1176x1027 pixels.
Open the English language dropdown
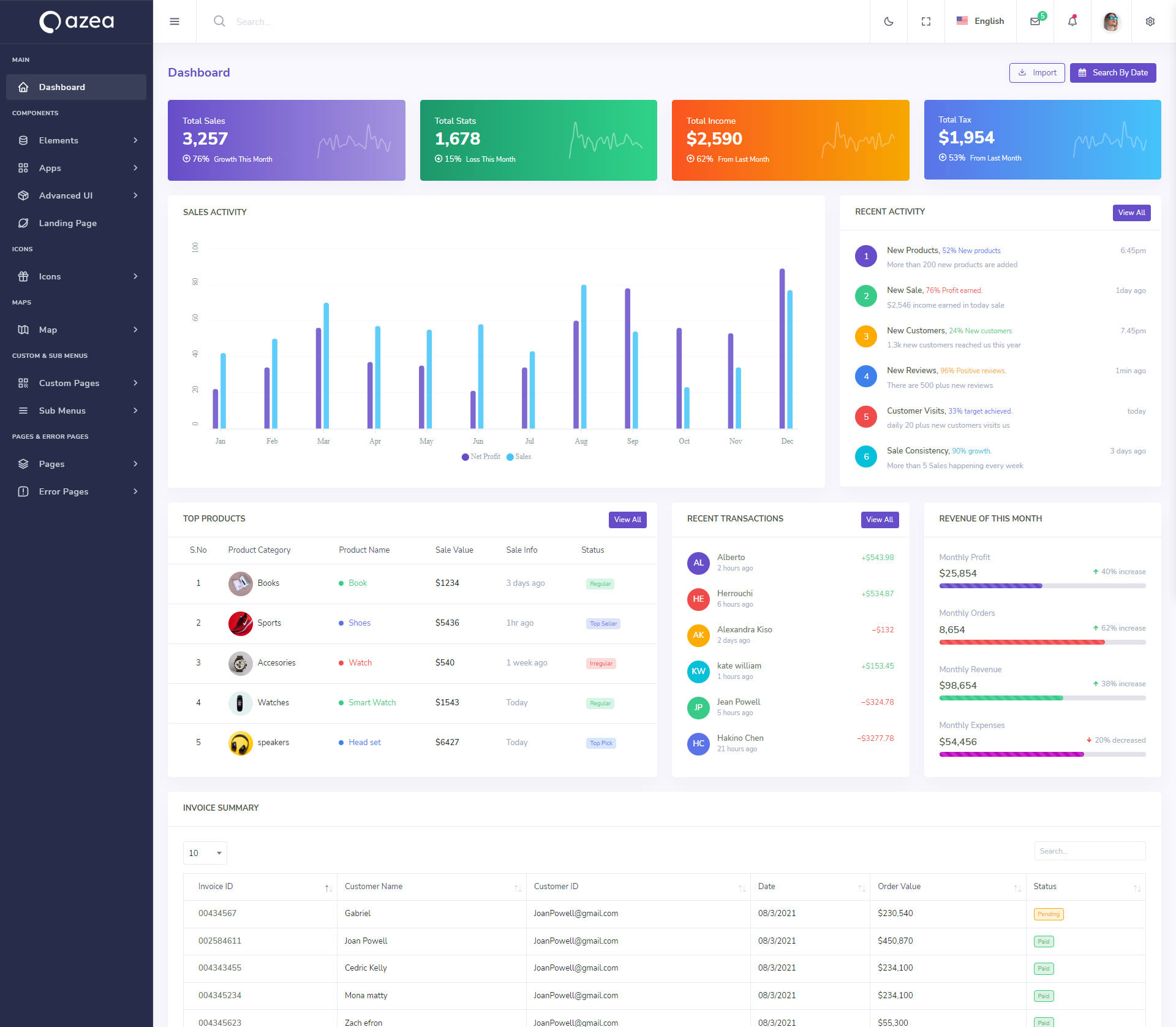[x=981, y=21]
